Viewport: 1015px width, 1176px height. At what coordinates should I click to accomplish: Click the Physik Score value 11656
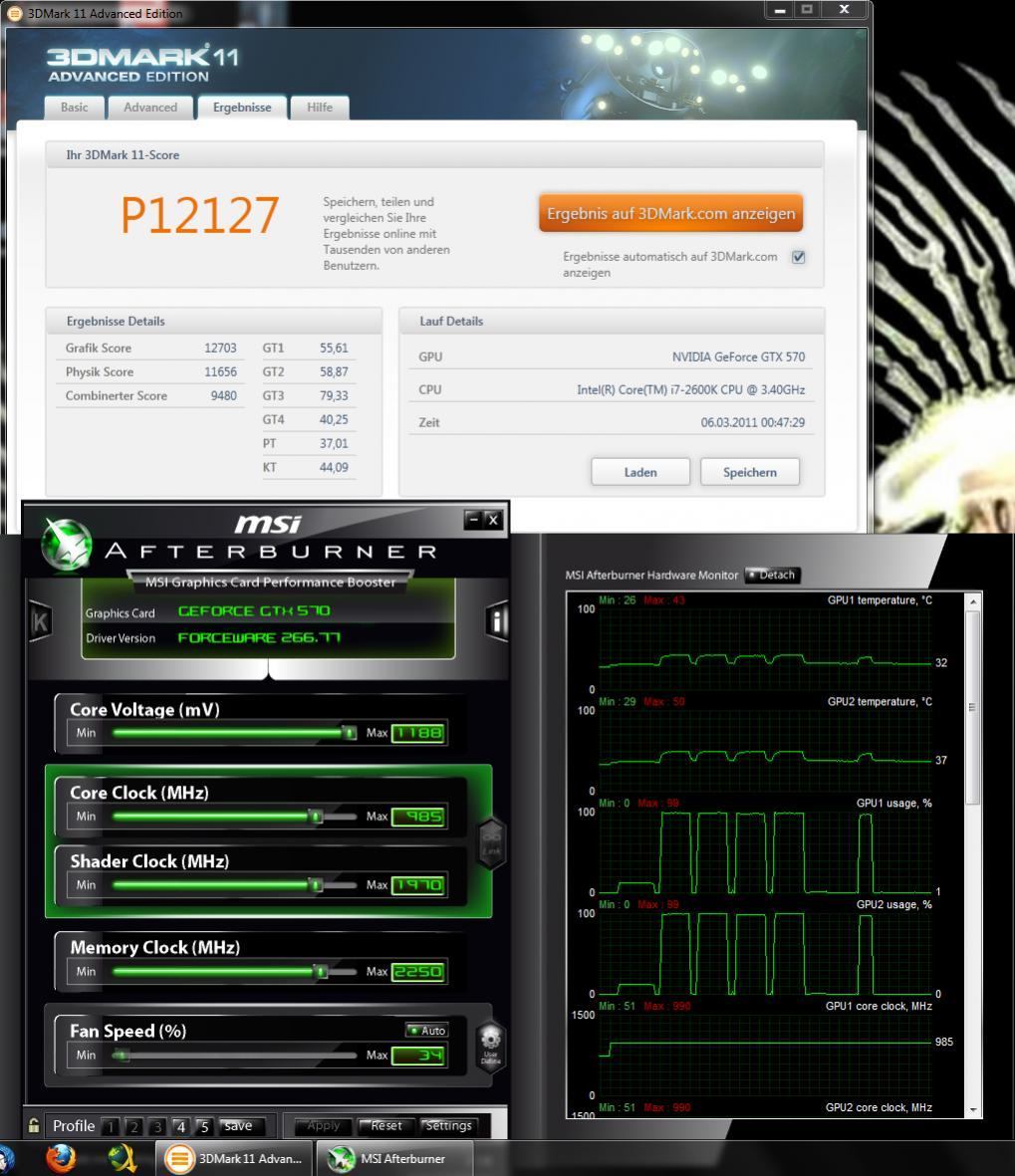click(x=220, y=372)
